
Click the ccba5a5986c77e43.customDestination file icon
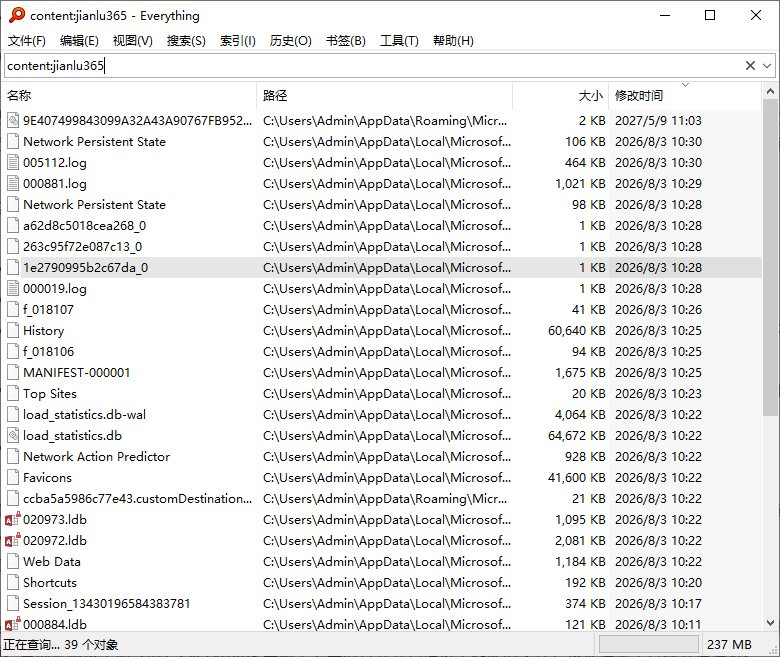click(x=13, y=498)
